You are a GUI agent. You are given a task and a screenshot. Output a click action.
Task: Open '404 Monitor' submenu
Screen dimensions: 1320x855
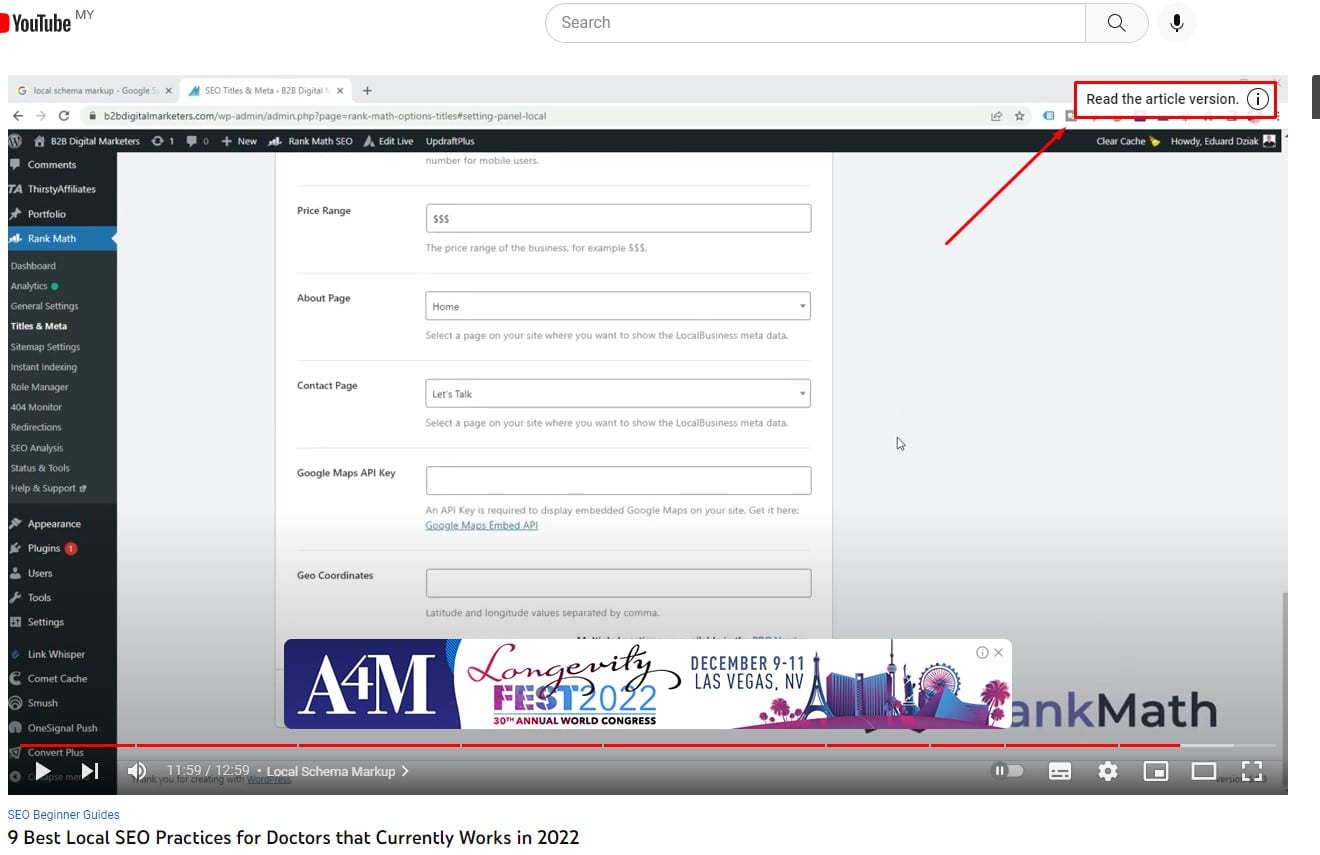[36, 407]
